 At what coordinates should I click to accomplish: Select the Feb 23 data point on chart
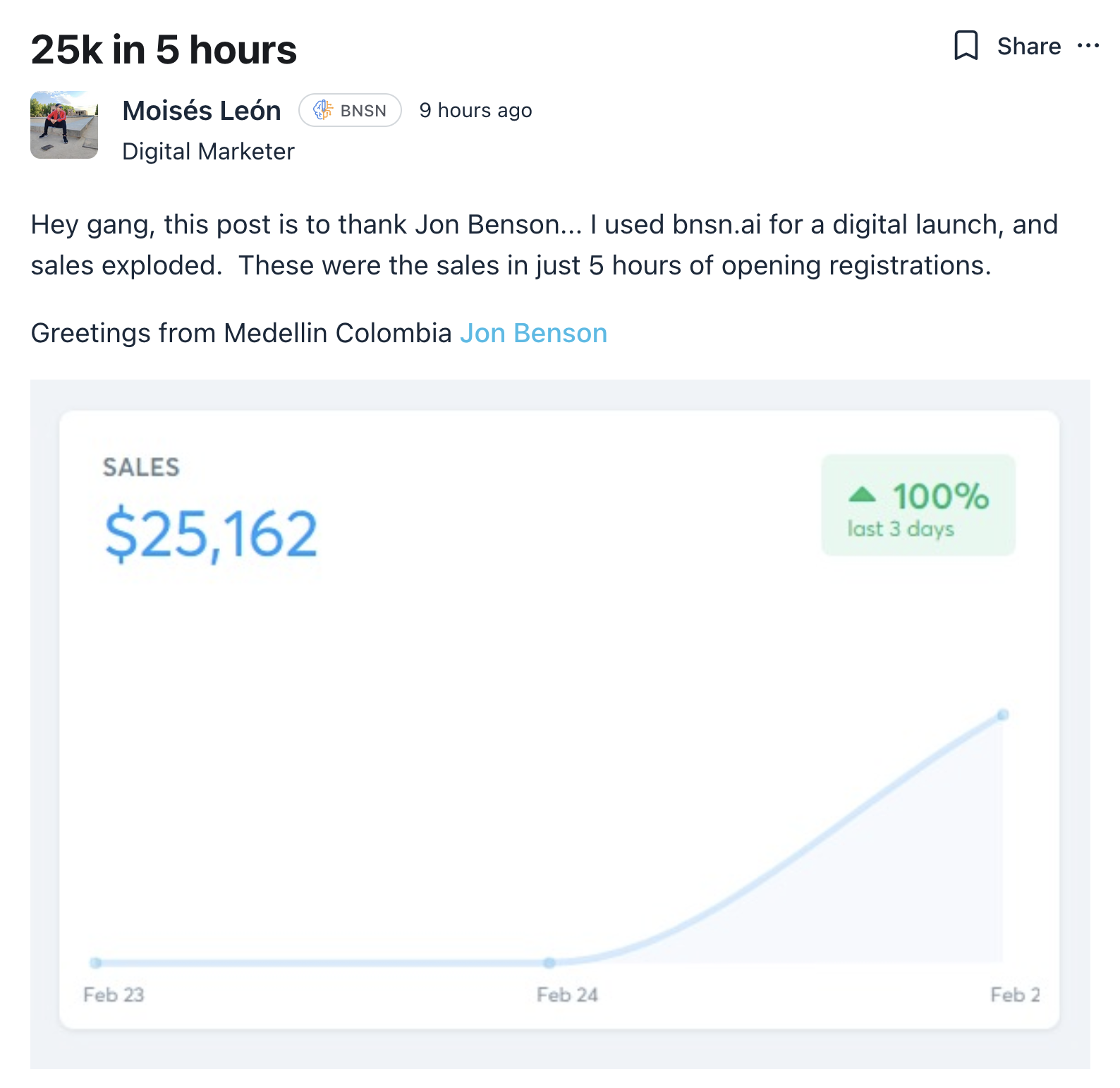[x=96, y=962]
